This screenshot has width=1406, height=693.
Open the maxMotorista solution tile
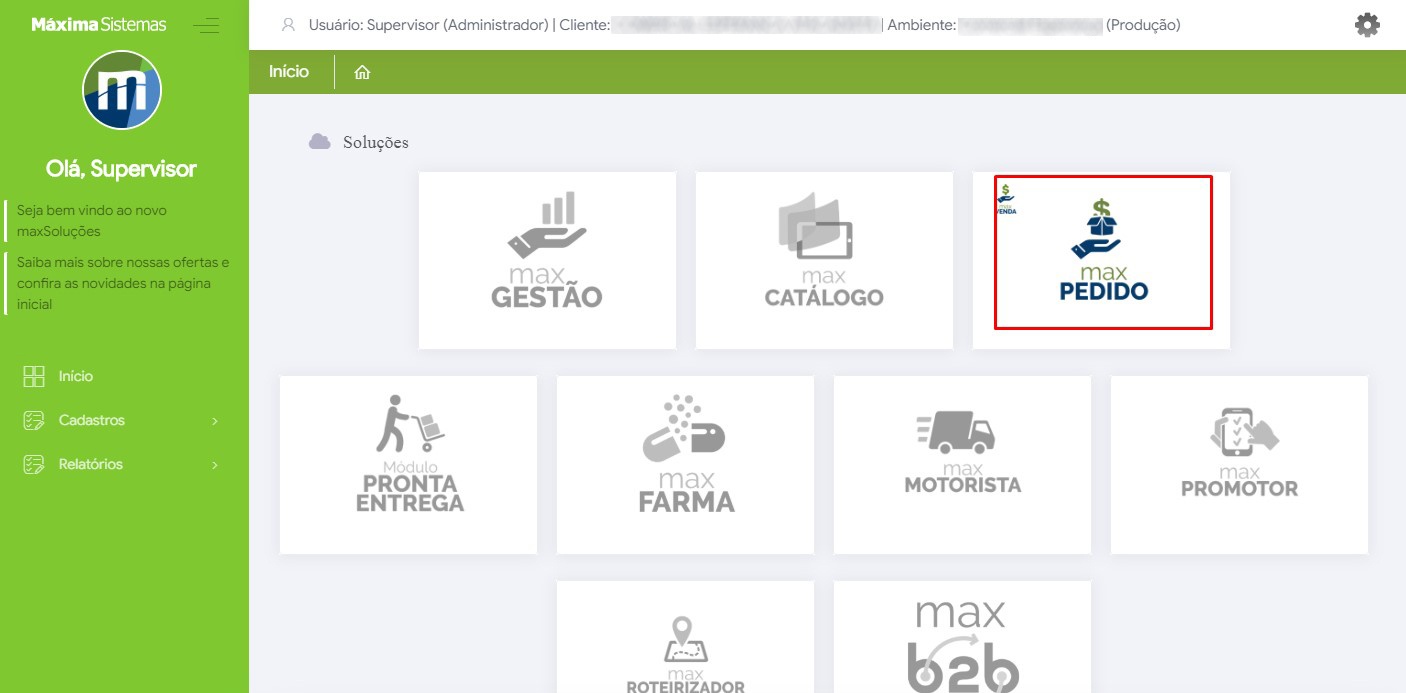pos(962,464)
